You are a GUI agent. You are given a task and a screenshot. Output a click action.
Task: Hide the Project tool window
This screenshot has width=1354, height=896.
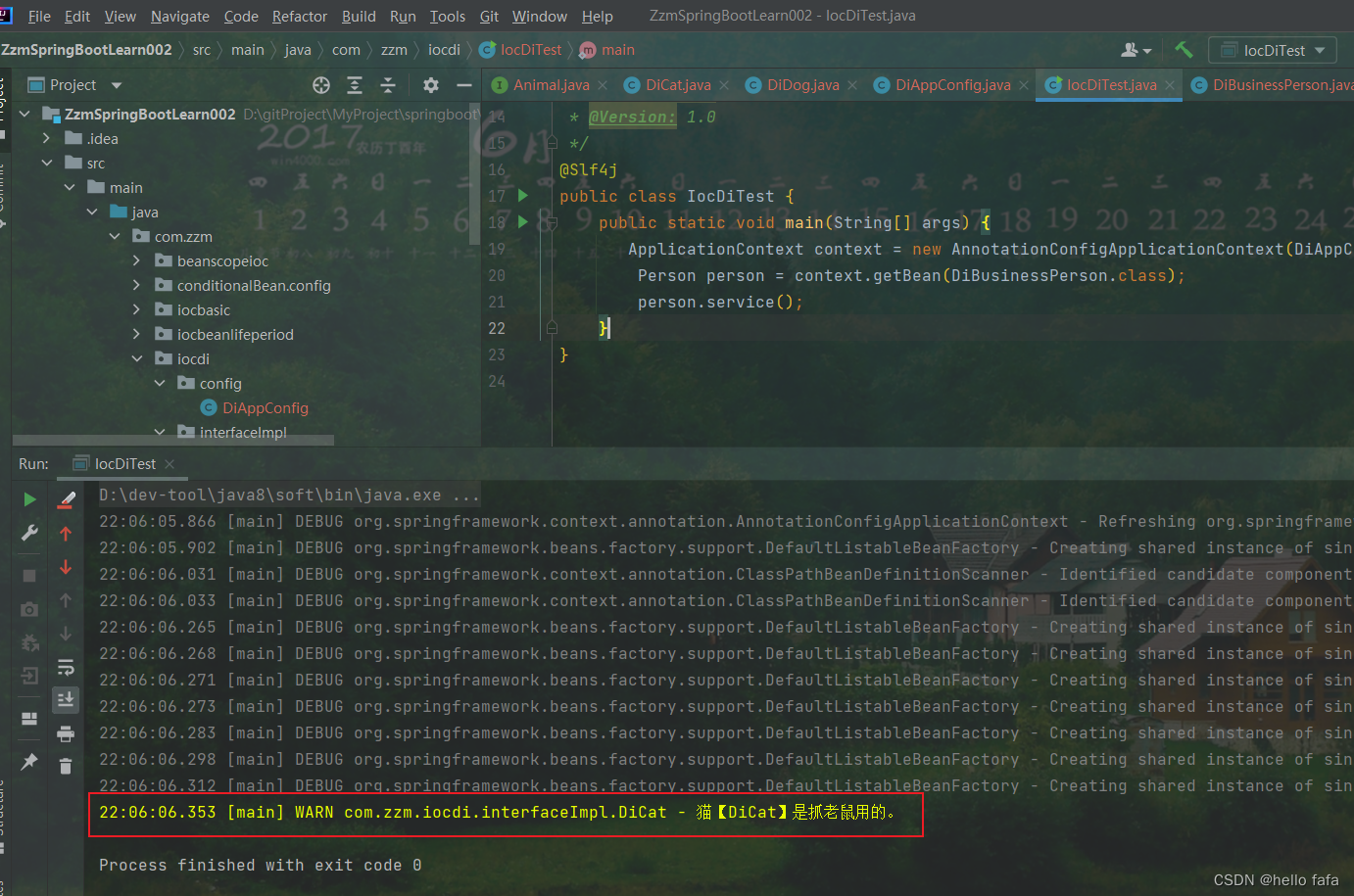coord(464,85)
